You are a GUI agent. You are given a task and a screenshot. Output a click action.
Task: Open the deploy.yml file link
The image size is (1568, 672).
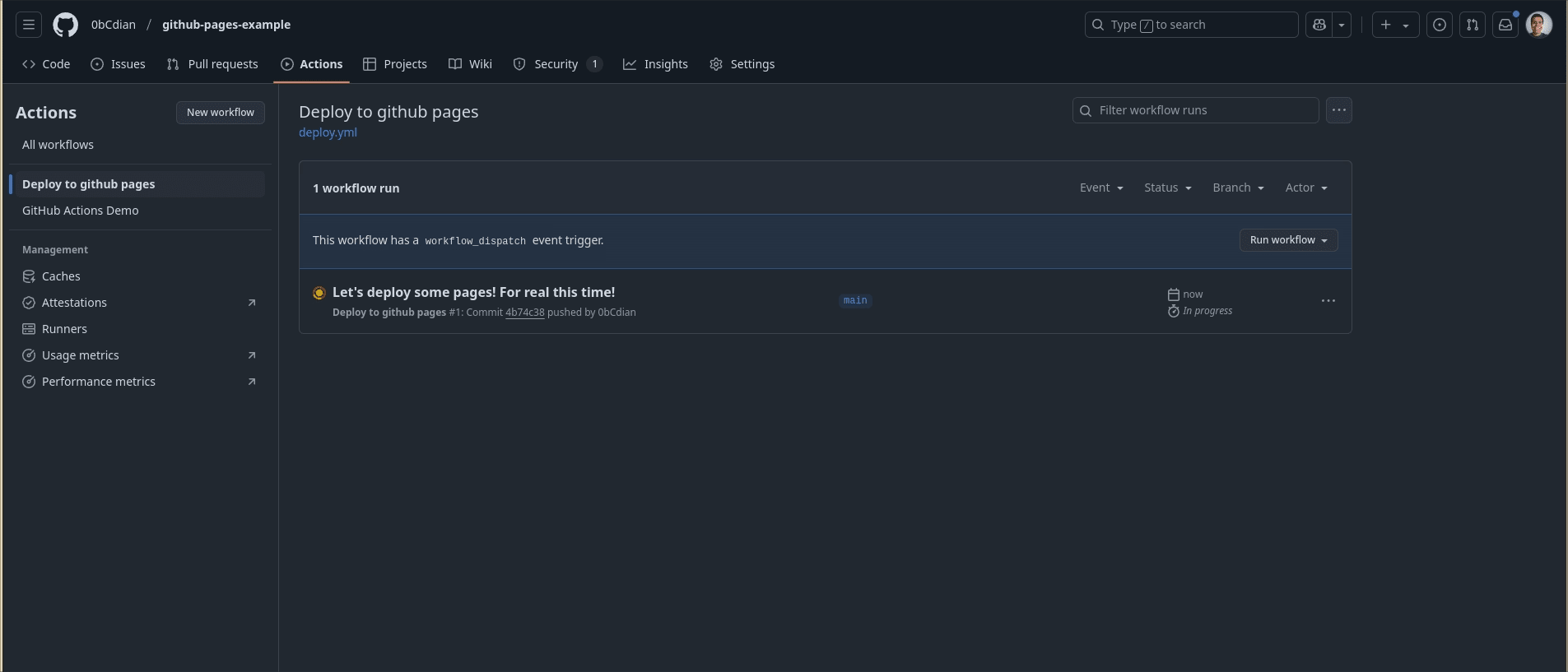328,132
